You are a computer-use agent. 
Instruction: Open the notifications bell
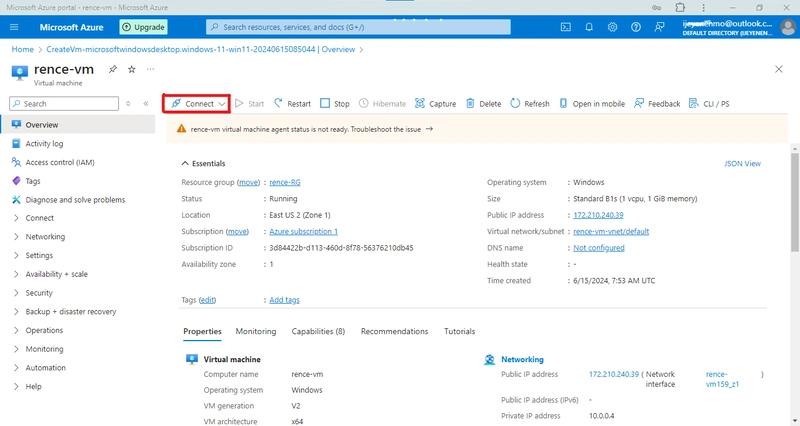[589, 27]
